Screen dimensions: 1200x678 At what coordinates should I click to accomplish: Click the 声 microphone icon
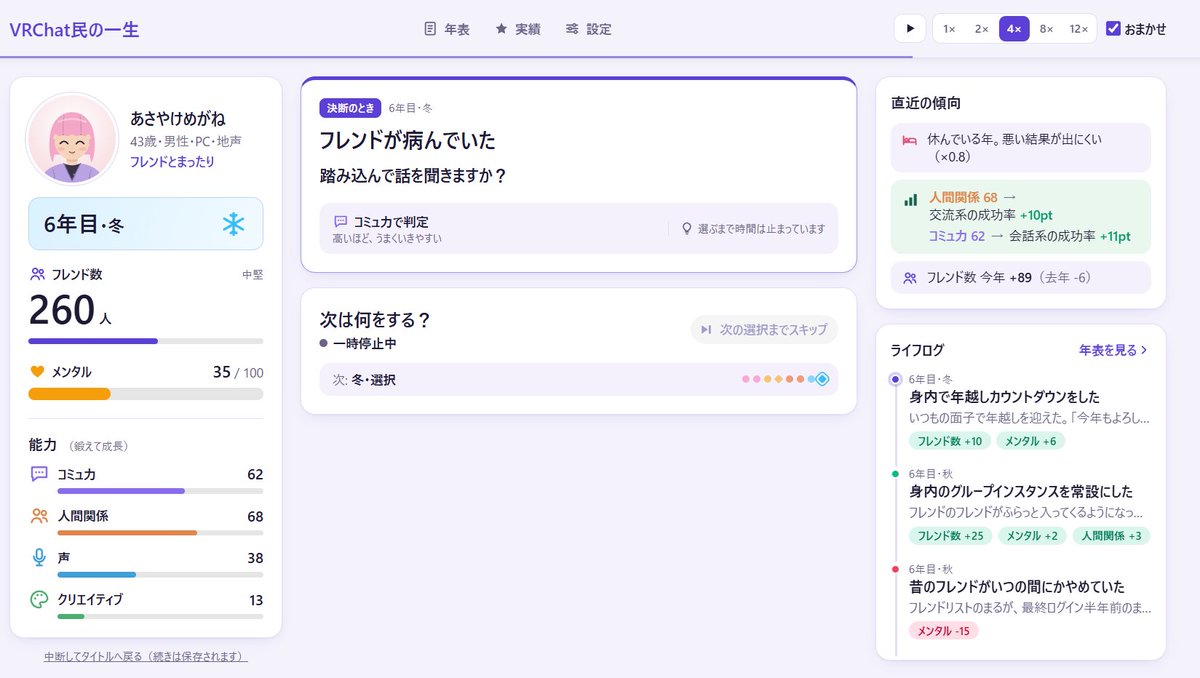[x=39, y=558]
